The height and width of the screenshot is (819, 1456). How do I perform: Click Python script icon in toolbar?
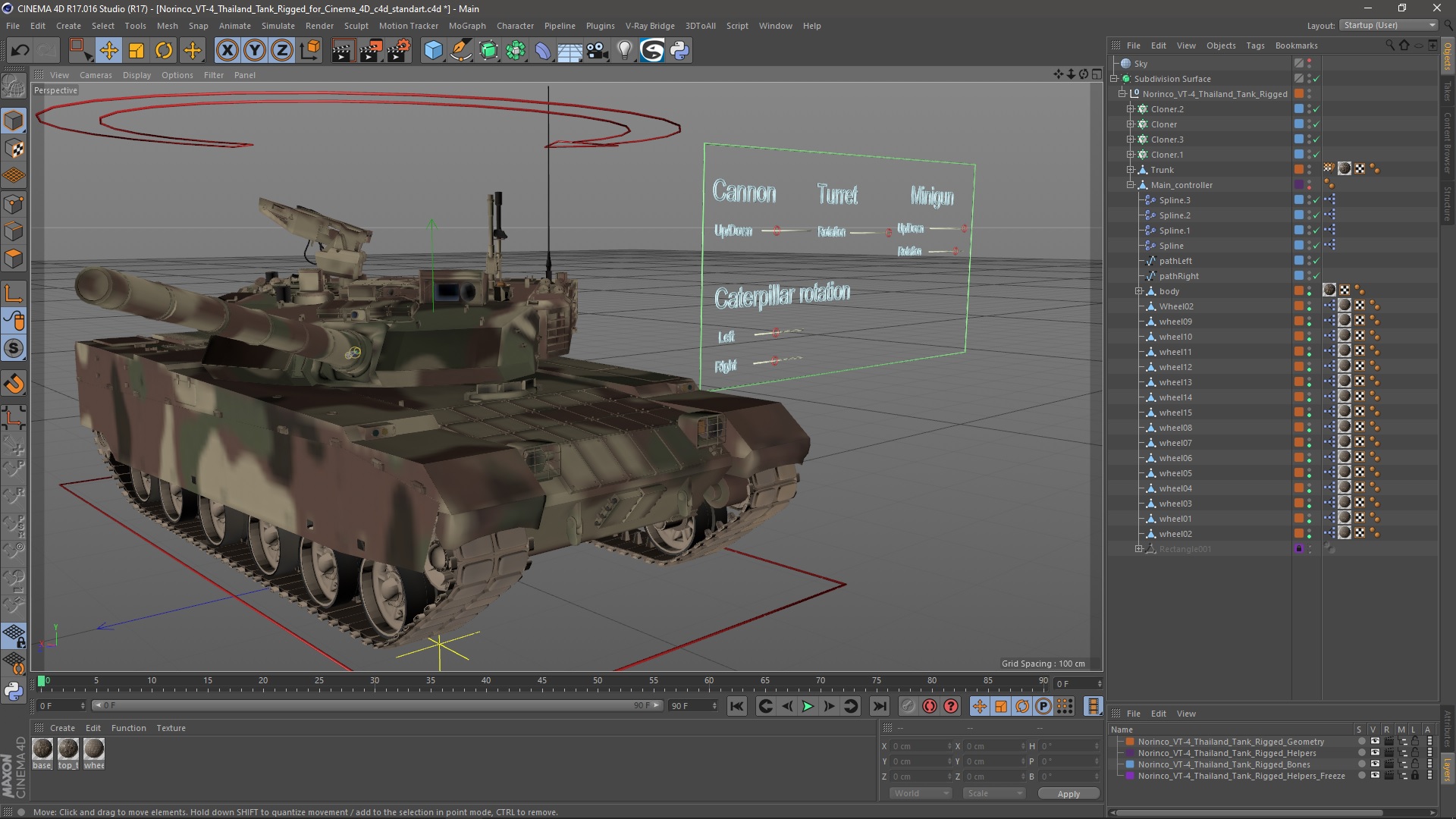[x=680, y=51]
